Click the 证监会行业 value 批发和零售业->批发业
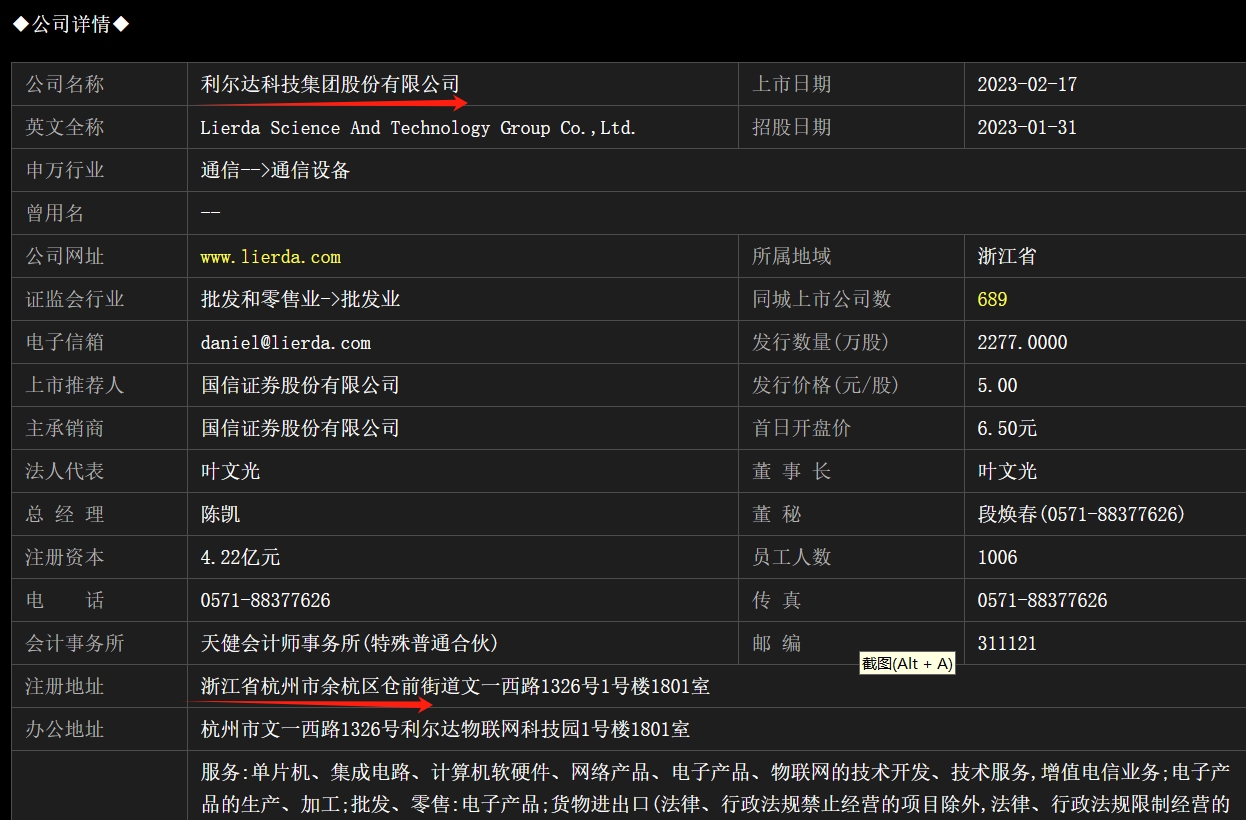 point(300,300)
